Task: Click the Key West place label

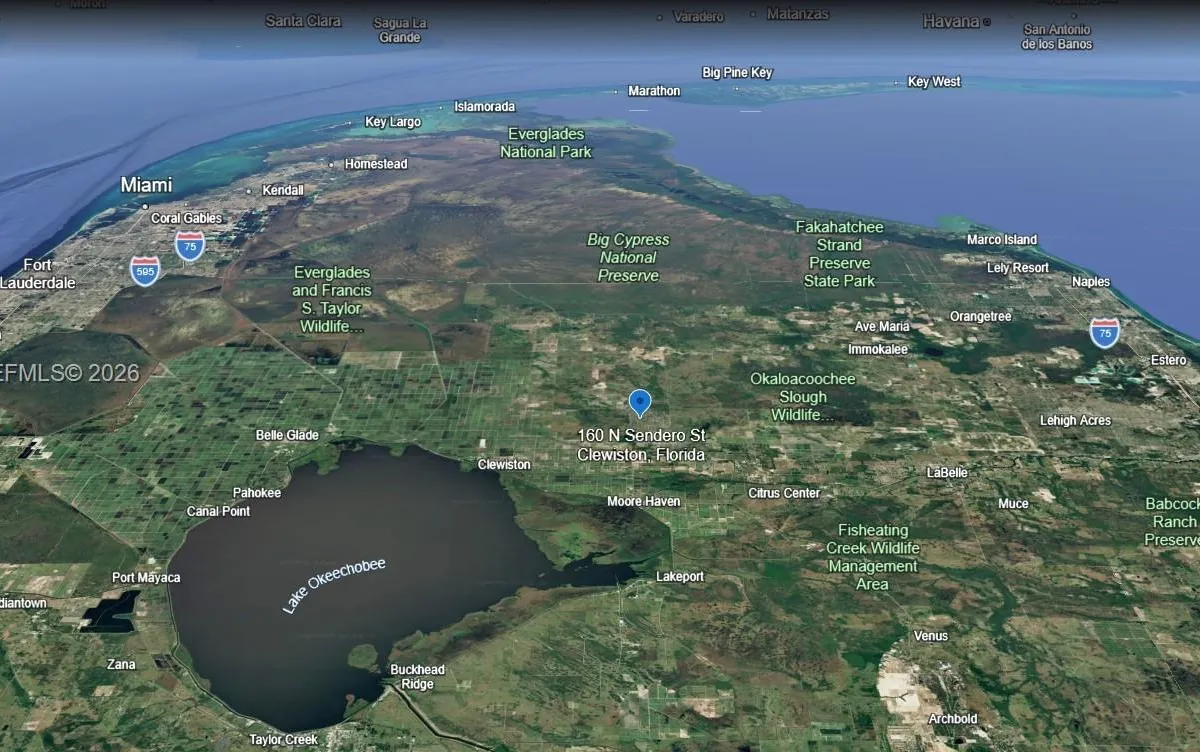Action: [x=933, y=82]
